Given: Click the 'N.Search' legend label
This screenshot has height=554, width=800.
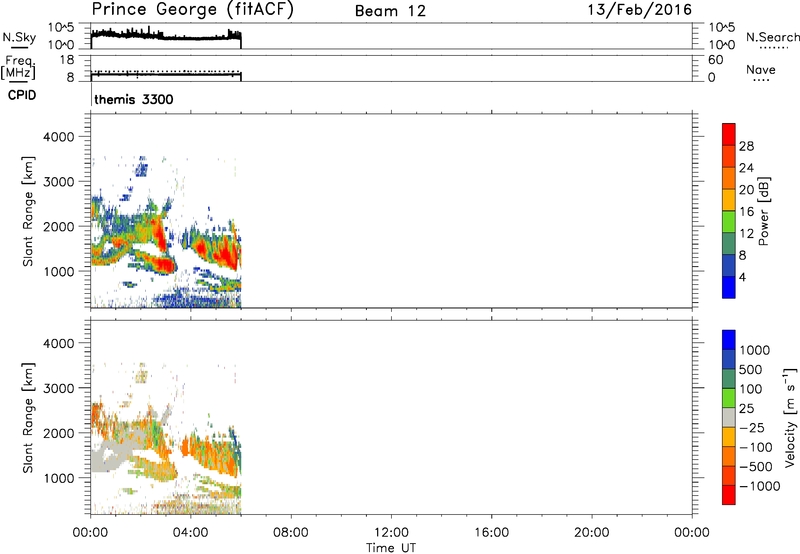Looking at the screenshot, I should point(772,37).
